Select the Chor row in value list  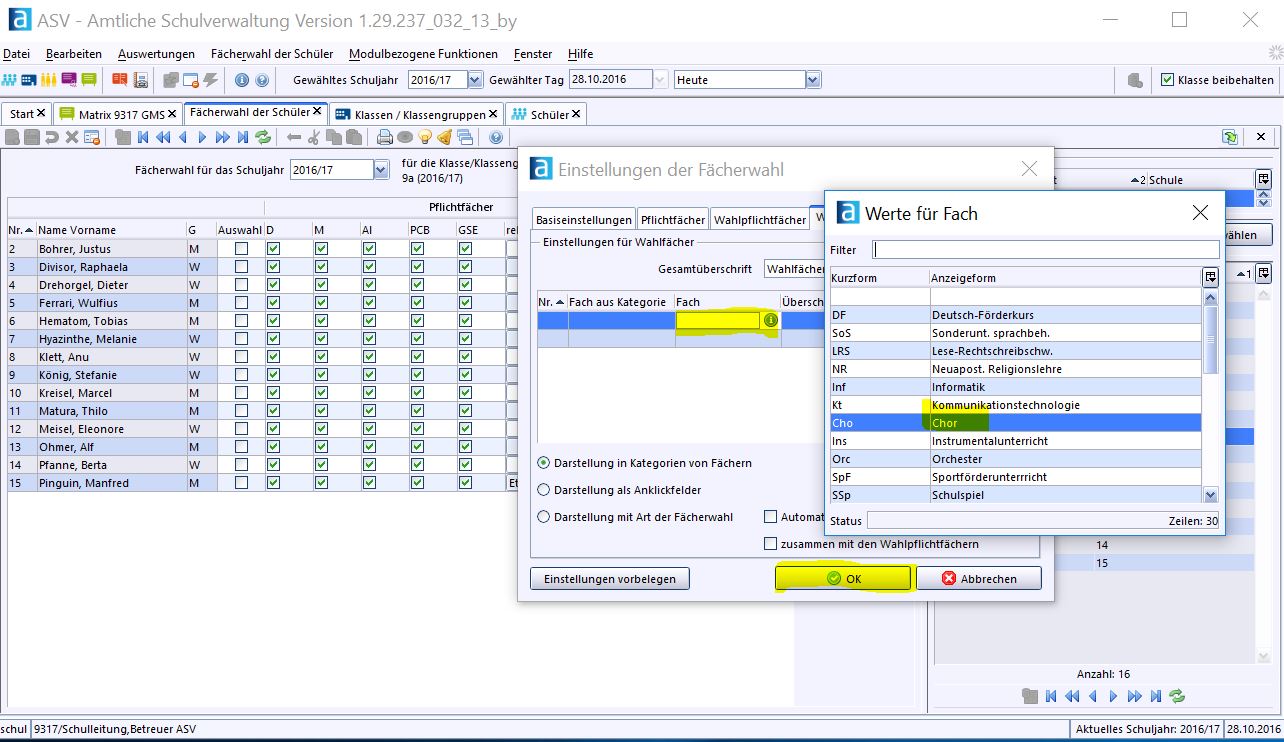(1016, 423)
